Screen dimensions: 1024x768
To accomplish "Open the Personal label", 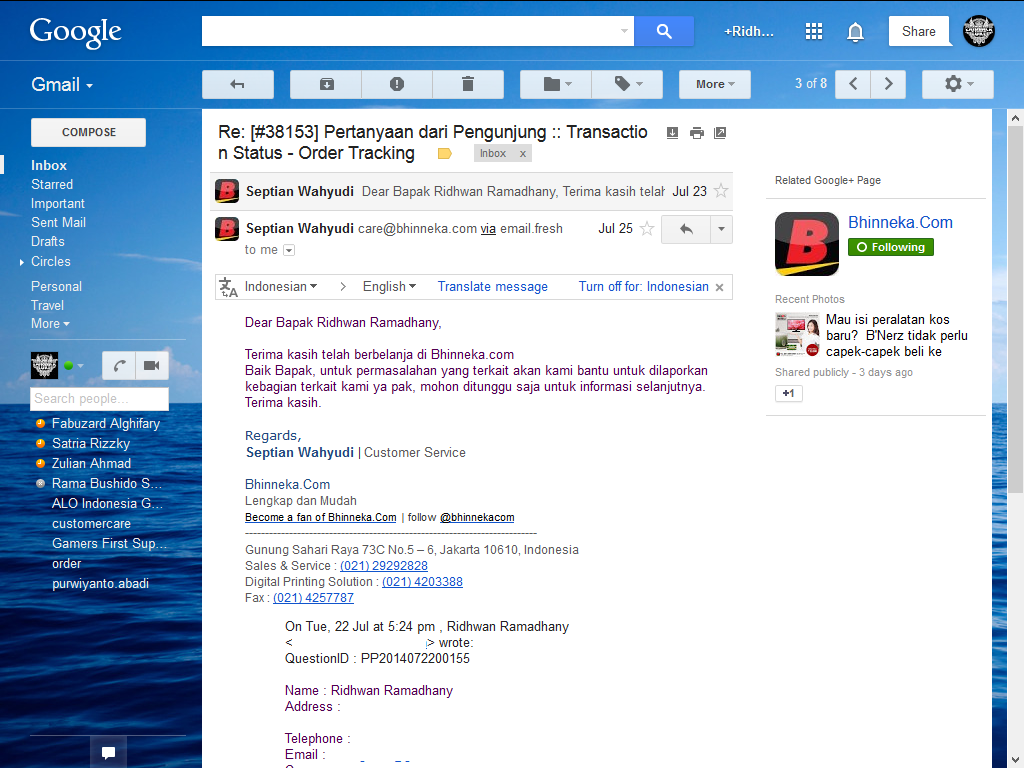I will coord(56,286).
